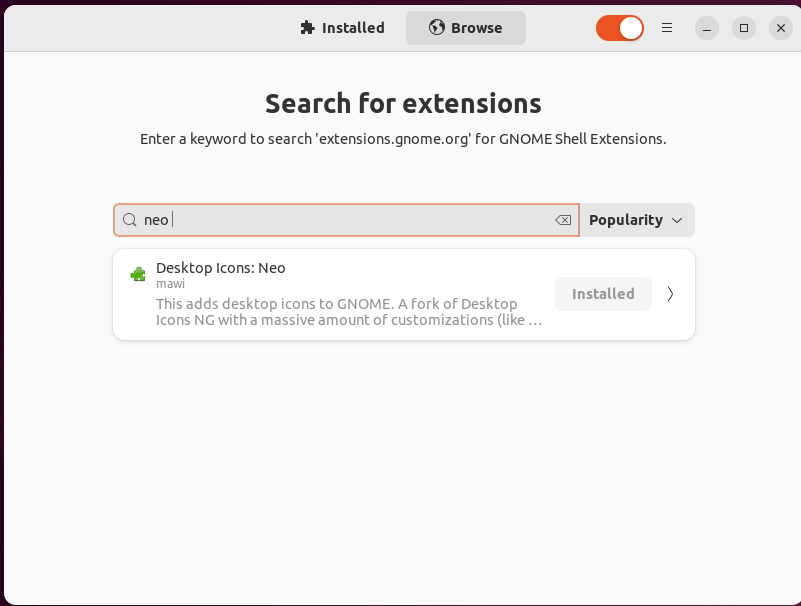
Task: Expand the Desktop Icons: Neo result chevron
Action: pyautogui.click(x=670, y=294)
